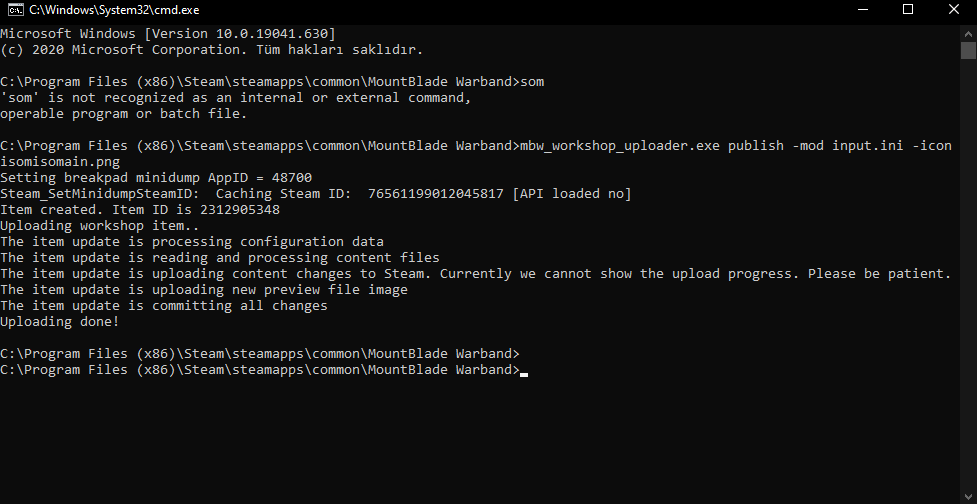Screen dimensions: 977x504
Task: Click the scrollbar down arrow
Action: point(968,493)
